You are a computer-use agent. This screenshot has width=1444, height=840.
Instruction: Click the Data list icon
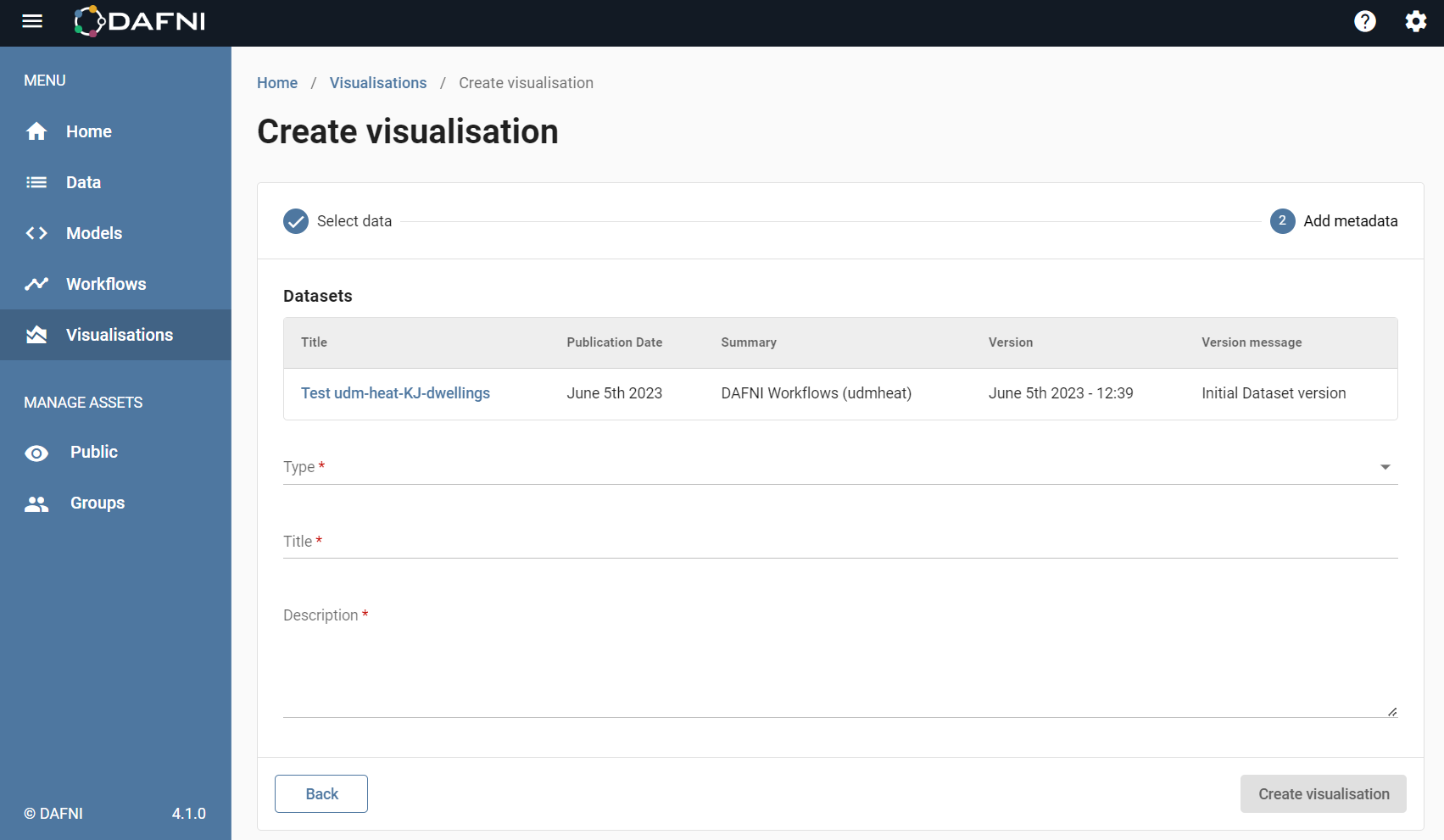coord(36,181)
